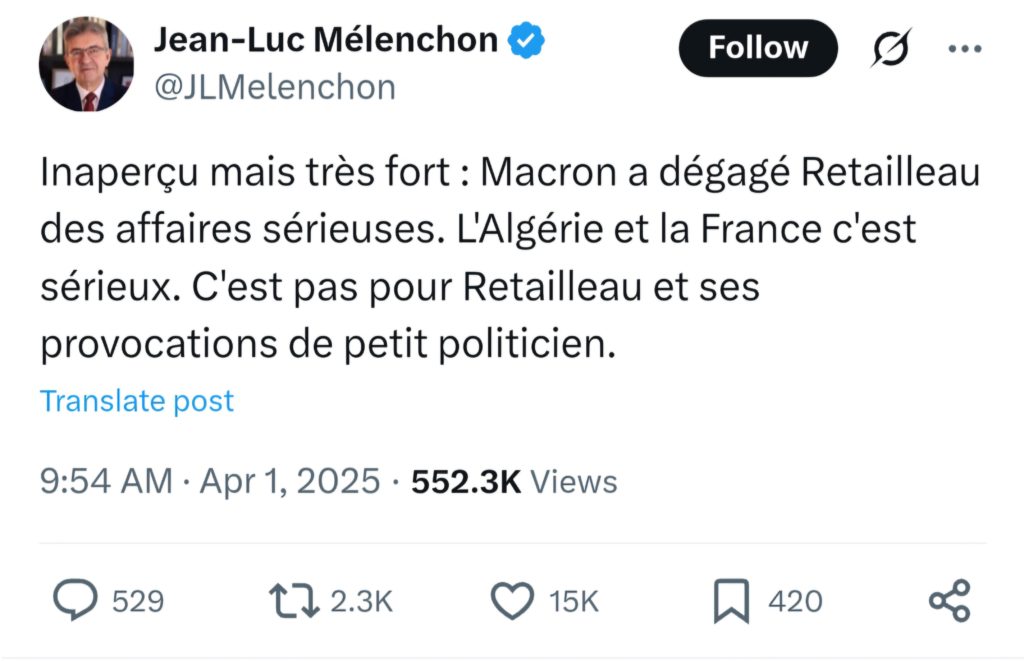Click the Translate post link

137,401
